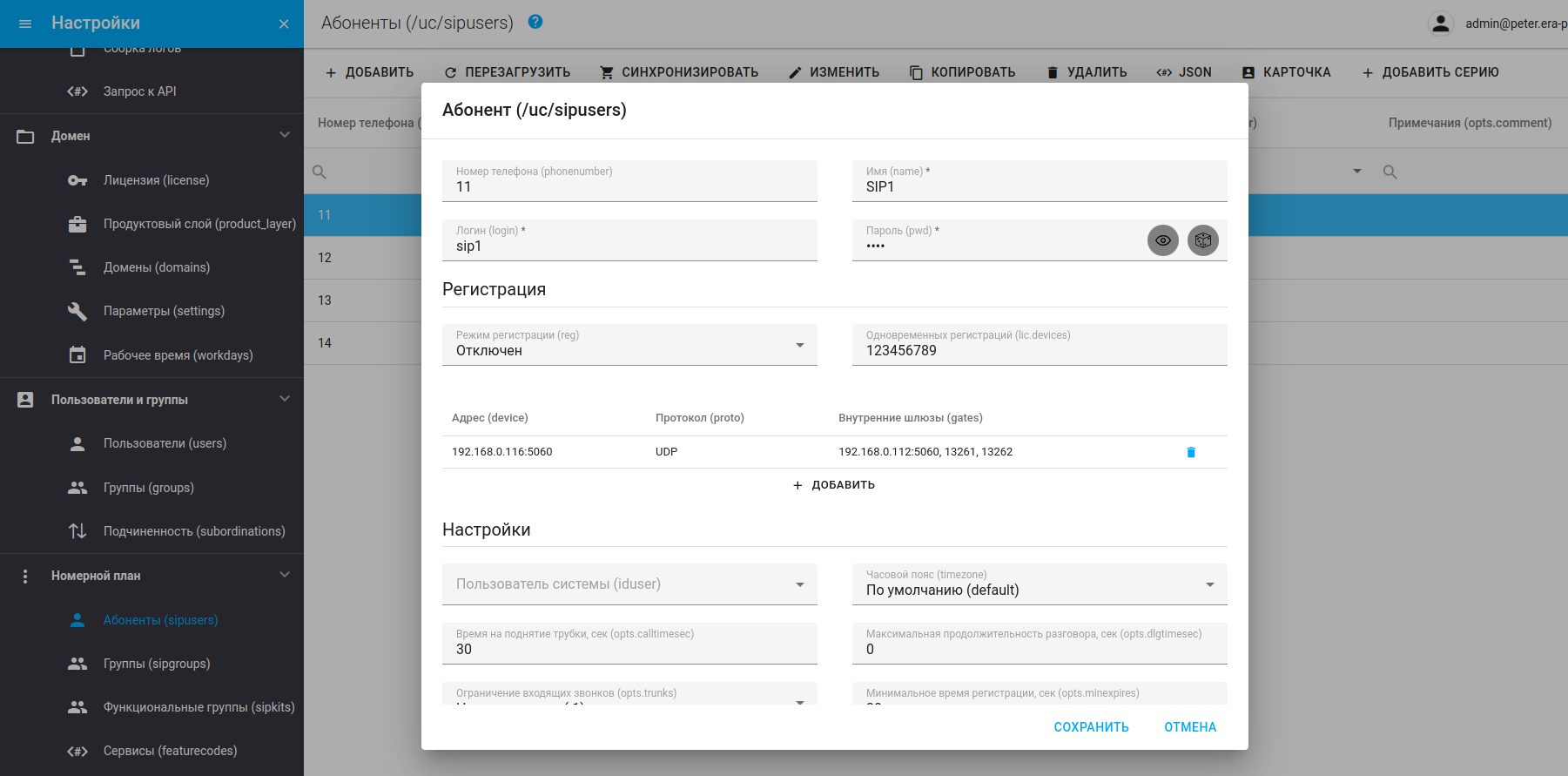
Task: Delete the 192.168.0.116:5060 device row
Action: pos(1191,452)
